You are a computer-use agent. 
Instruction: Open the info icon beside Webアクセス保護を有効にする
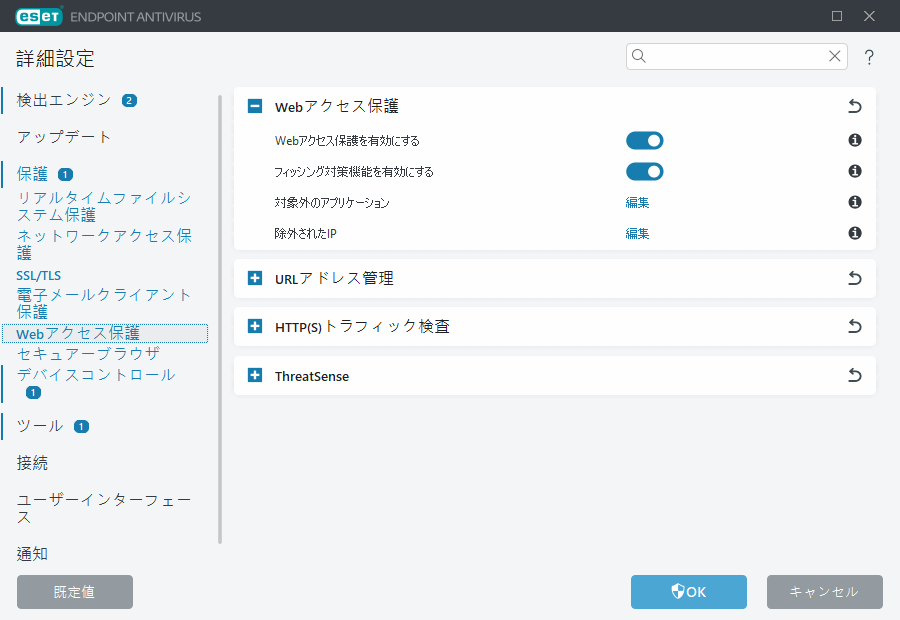tap(854, 140)
